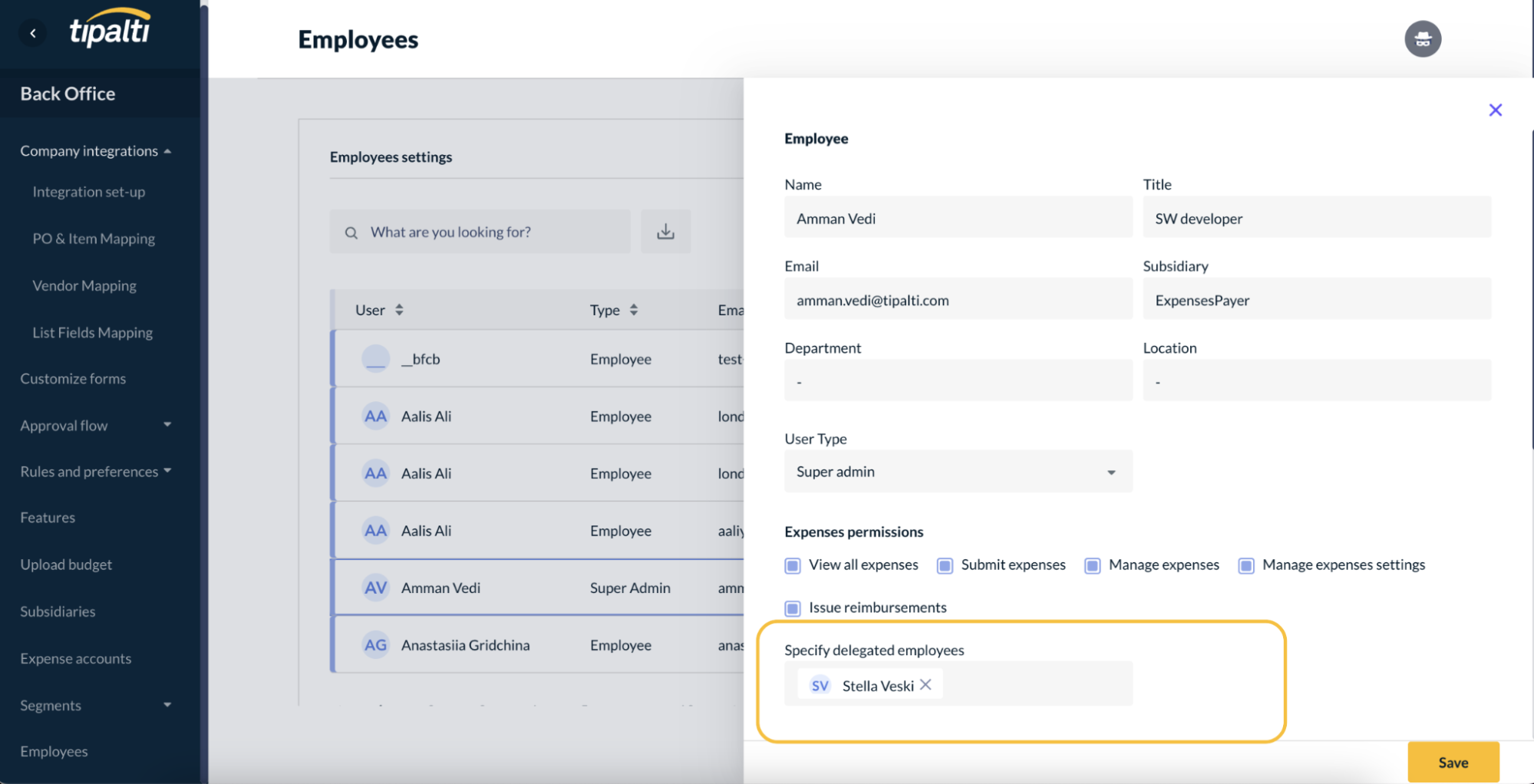Toggle Issue reimbursements checkbox
Viewport: 1534px width, 784px height.
point(793,608)
